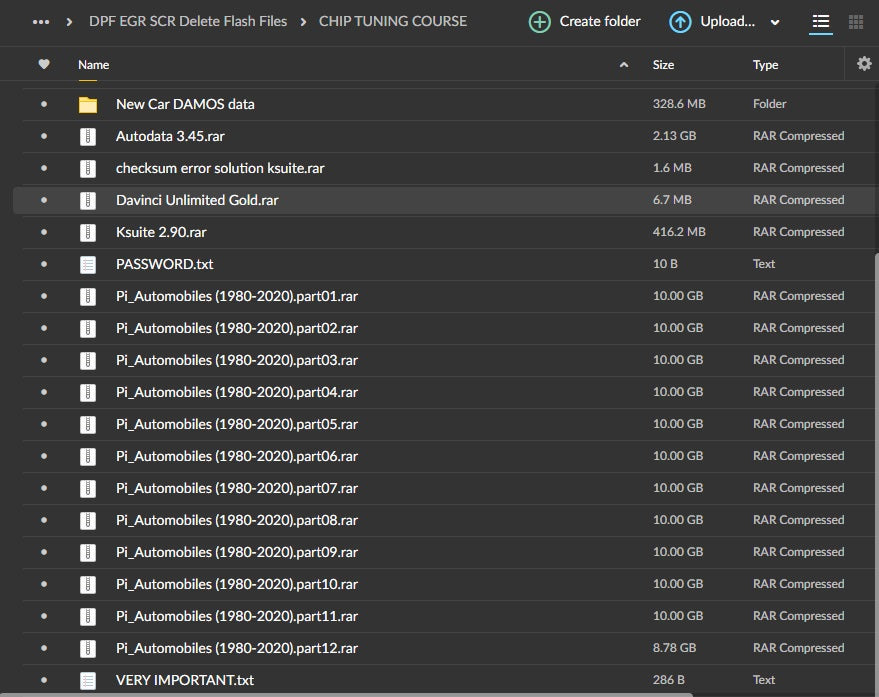Image resolution: width=879 pixels, height=697 pixels.
Task: Open column settings gear icon
Action: tap(864, 64)
